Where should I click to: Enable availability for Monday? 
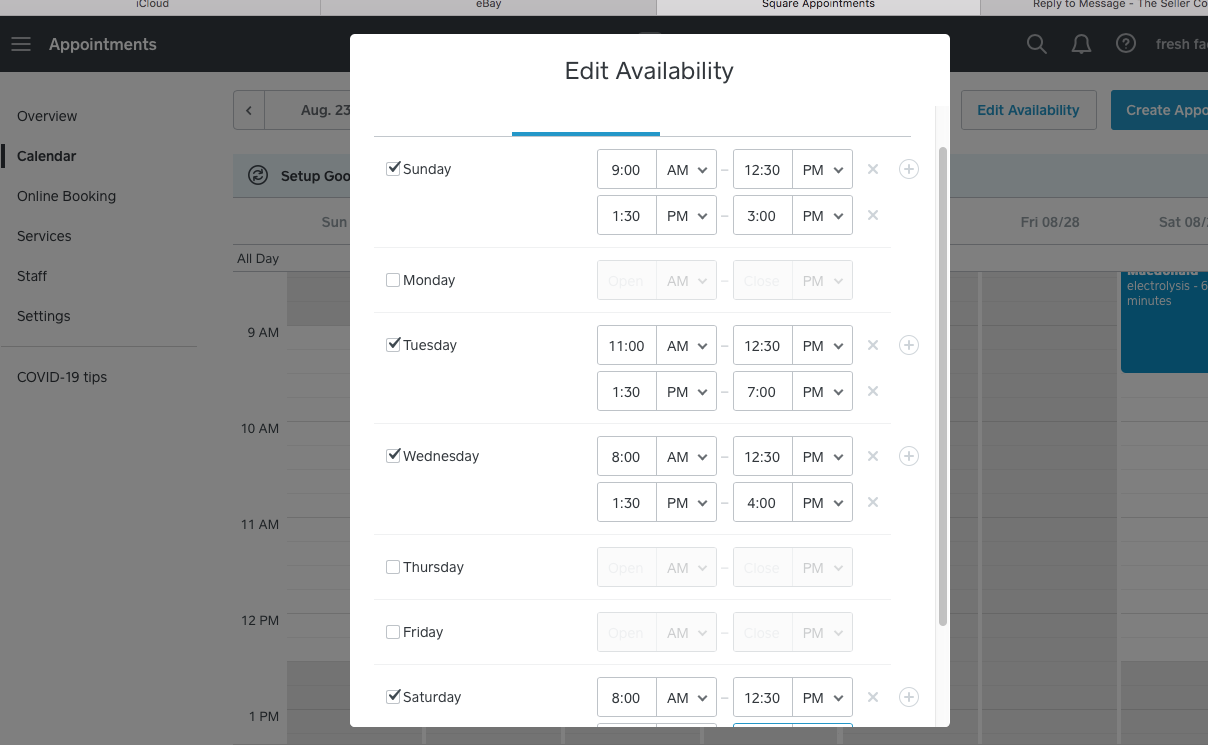[x=393, y=279]
